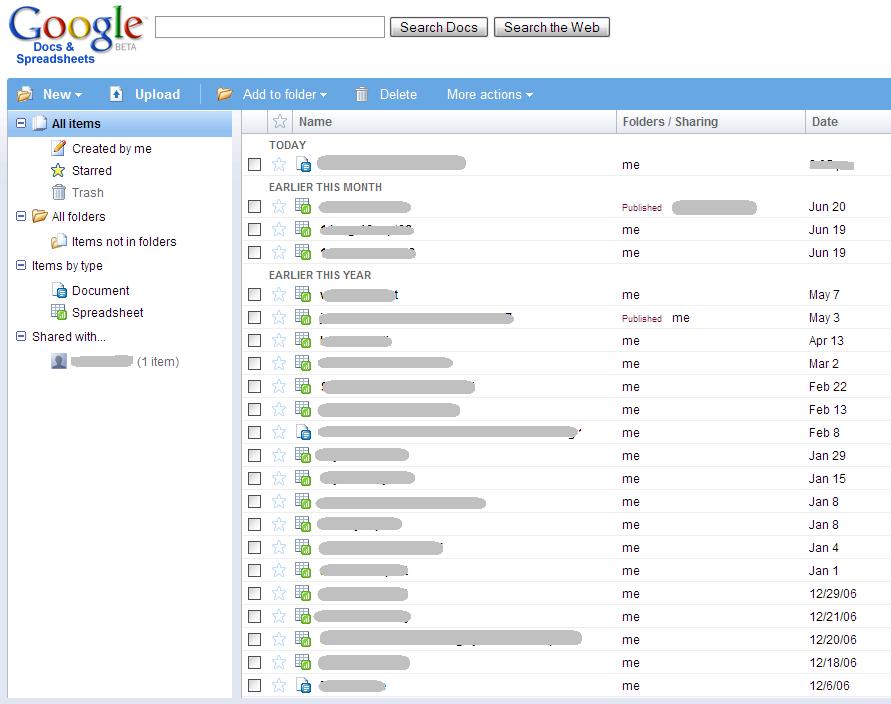Open the Add to folder dropdown

285,94
